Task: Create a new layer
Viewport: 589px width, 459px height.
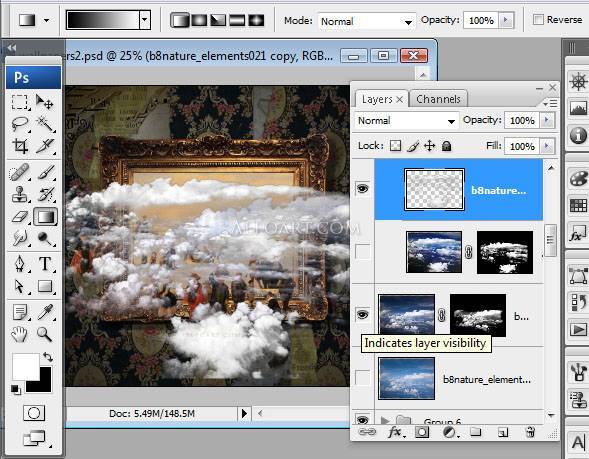Action: [x=503, y=432]
